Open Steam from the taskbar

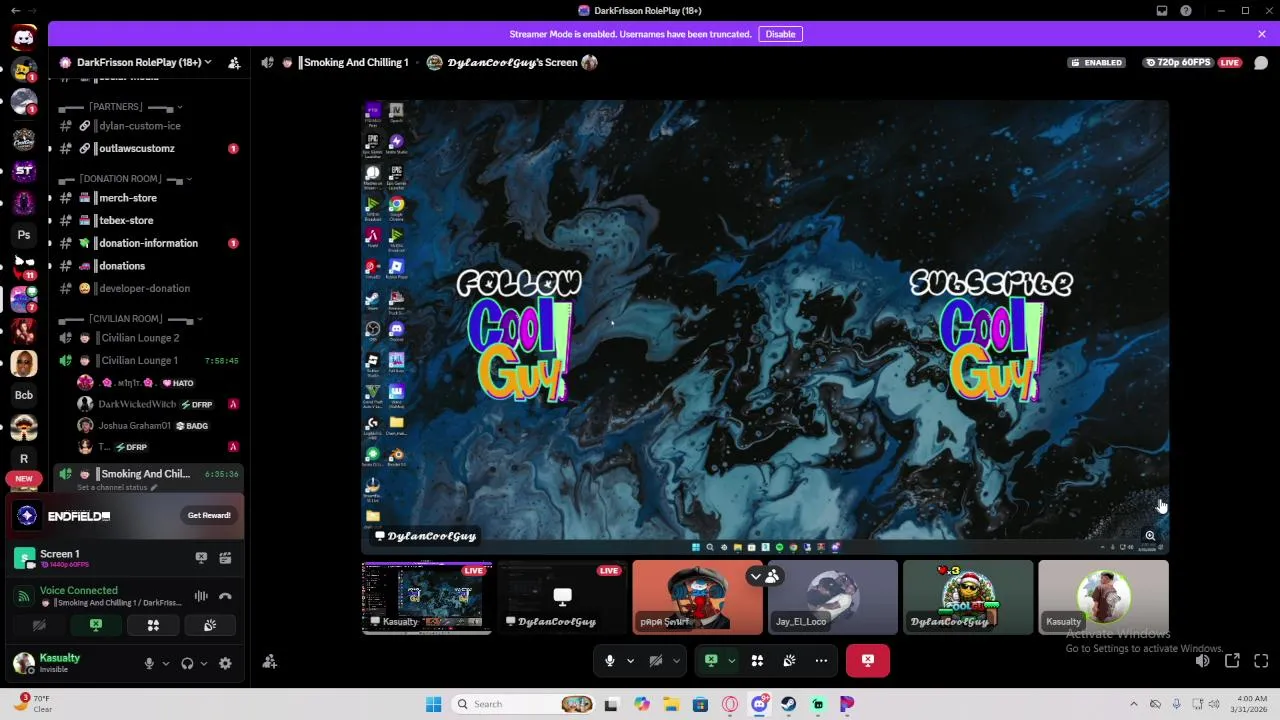[x=788, y=704]
